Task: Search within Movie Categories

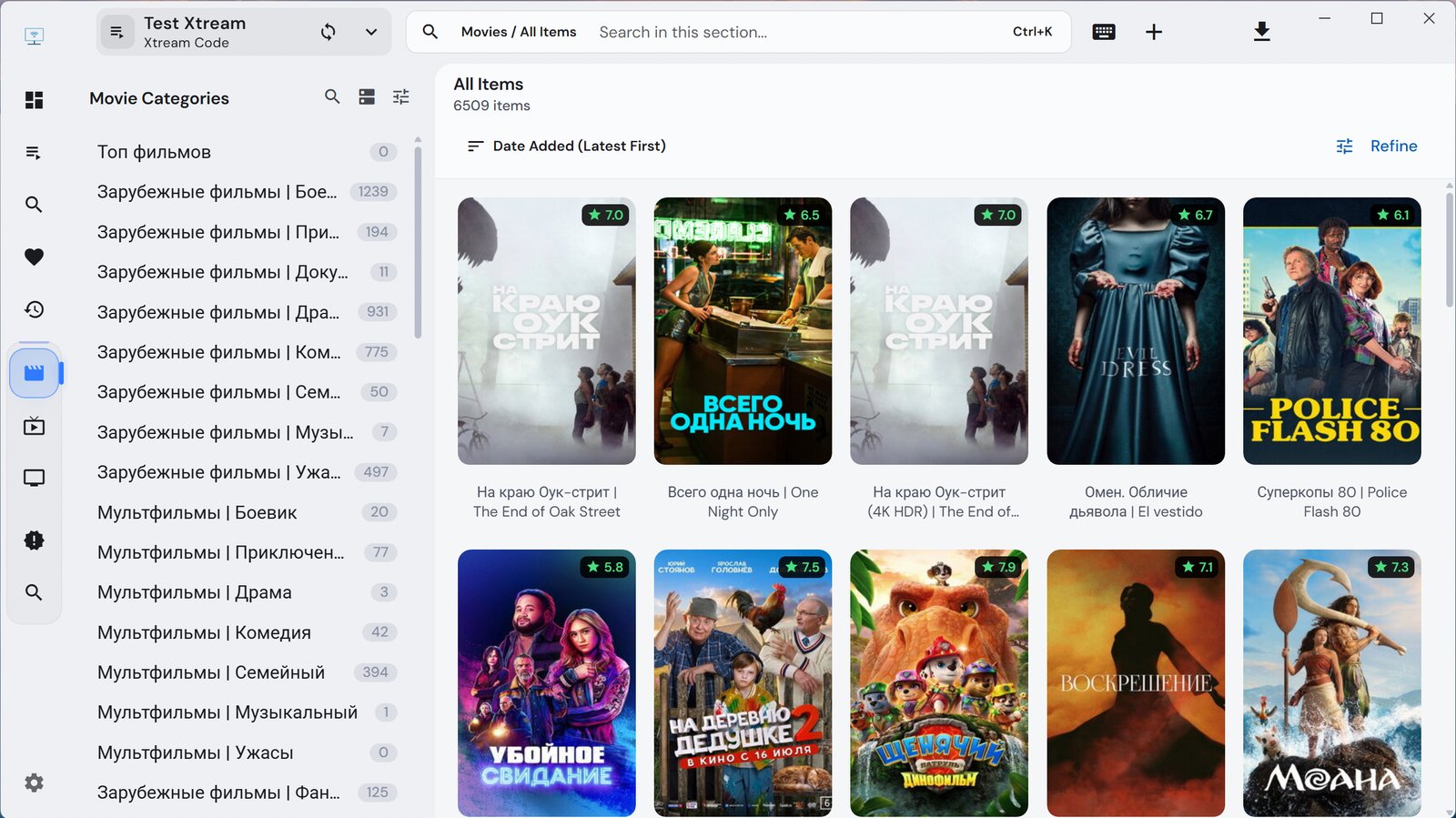Action: click(x=332, y=96)
